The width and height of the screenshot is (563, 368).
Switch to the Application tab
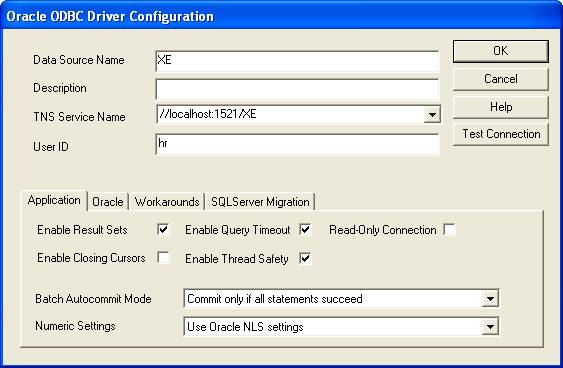coord(54,200)
